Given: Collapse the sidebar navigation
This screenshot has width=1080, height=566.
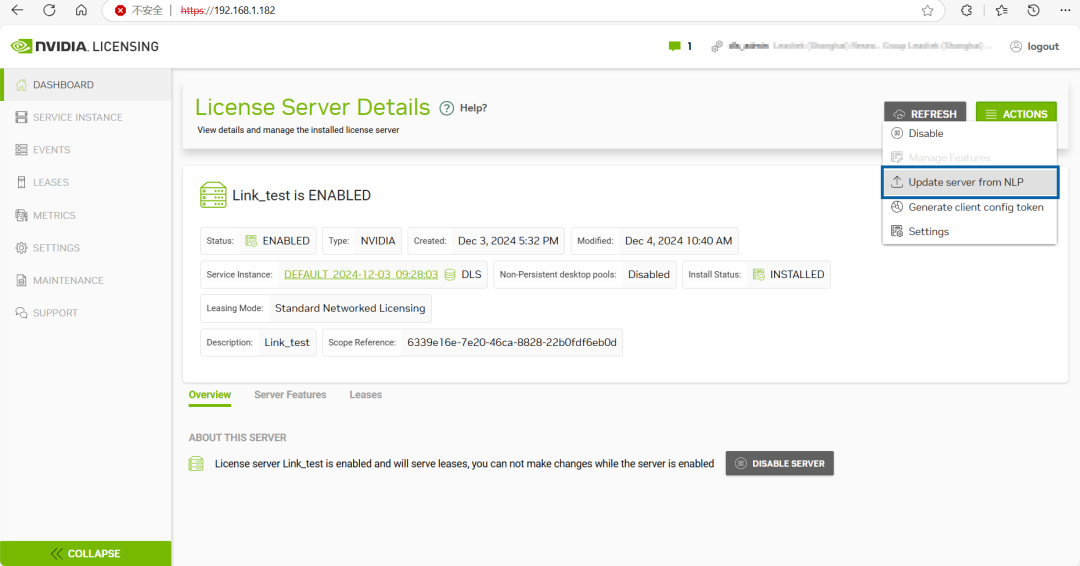Looking at the screenshot, I should tap(85, 554).
